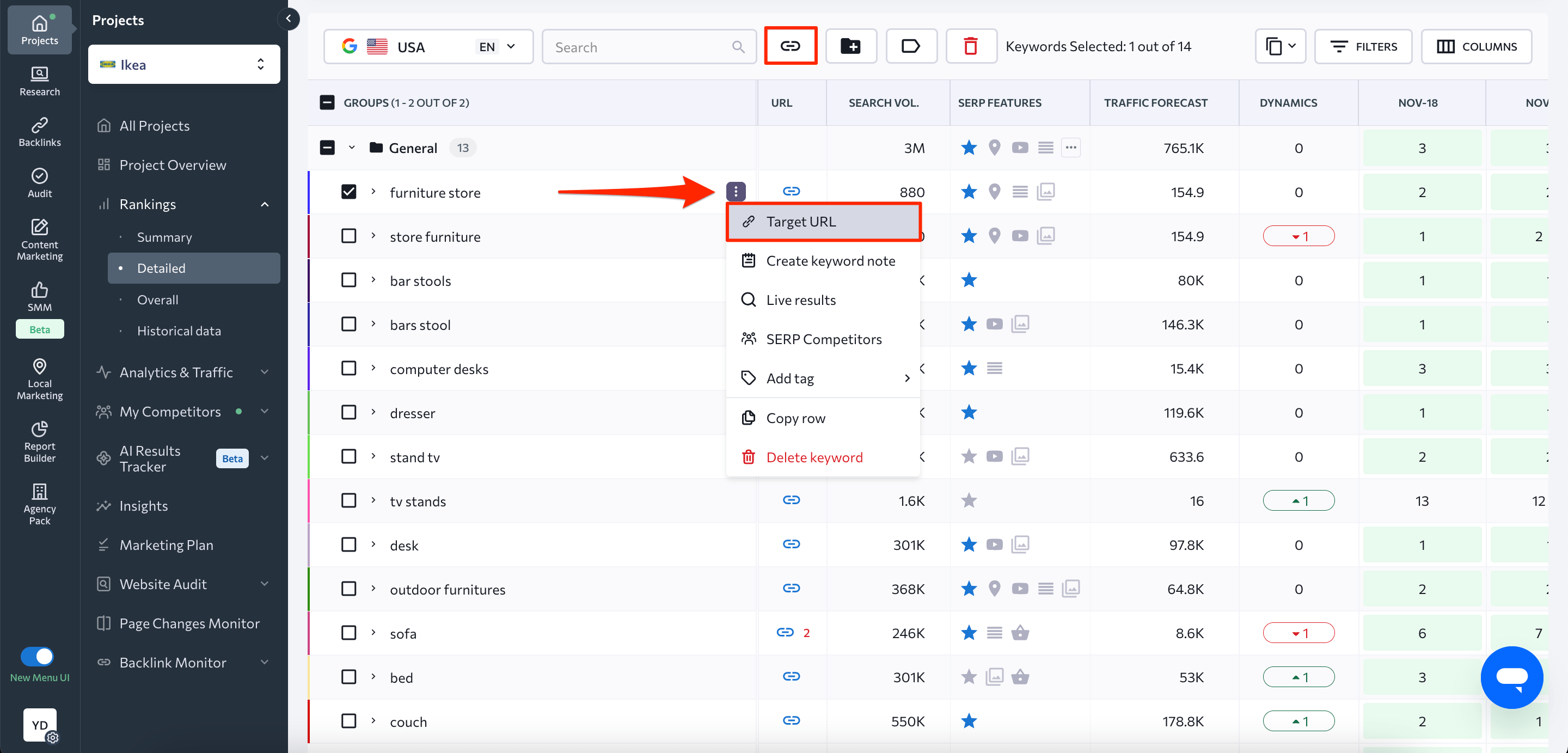Open the chat support bubble
Image resolution: width=1568 pixels, height=753 pixels.
point(1512,677)
